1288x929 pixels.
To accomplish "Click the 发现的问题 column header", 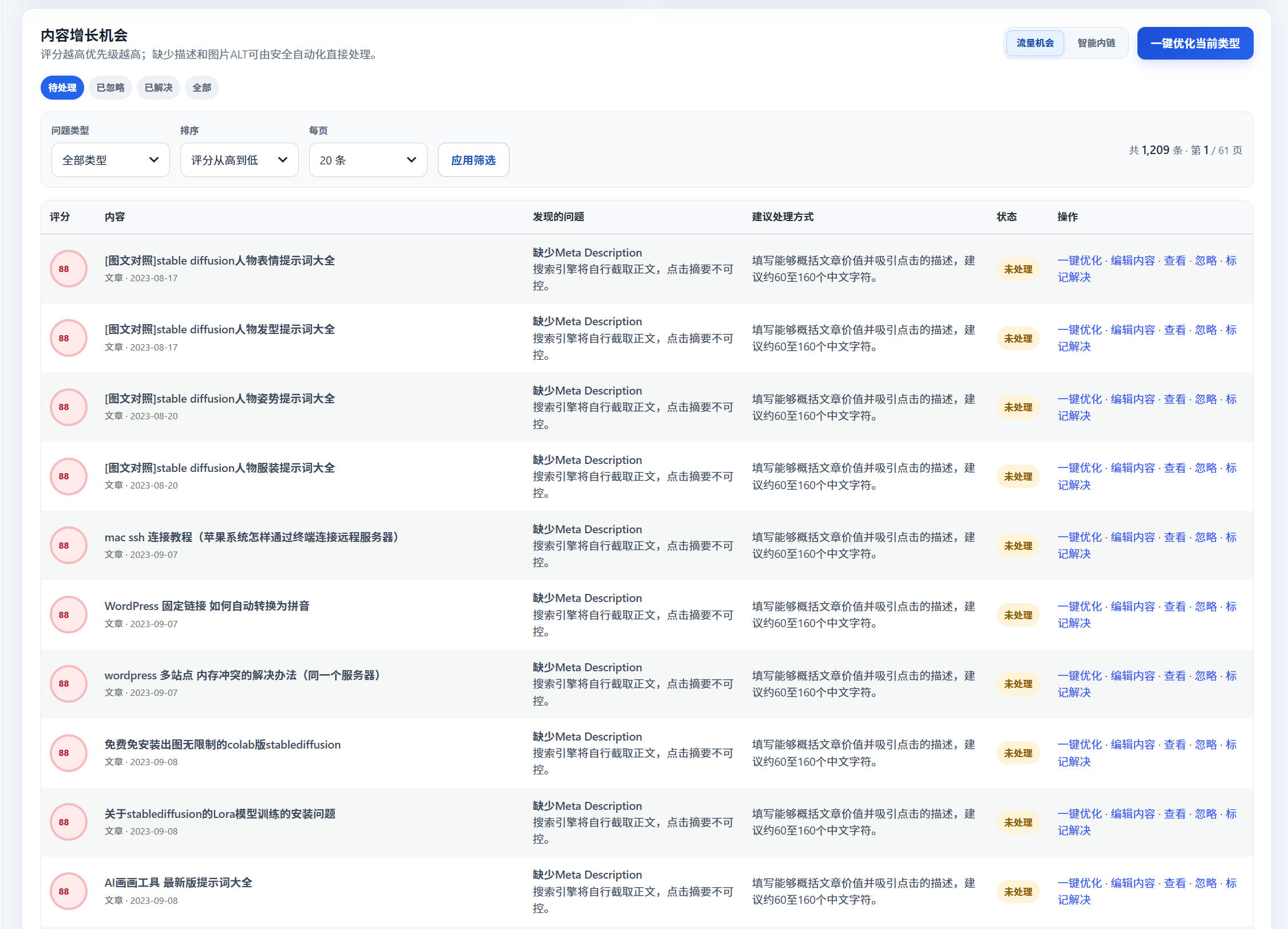I will (x=559, y=216).
